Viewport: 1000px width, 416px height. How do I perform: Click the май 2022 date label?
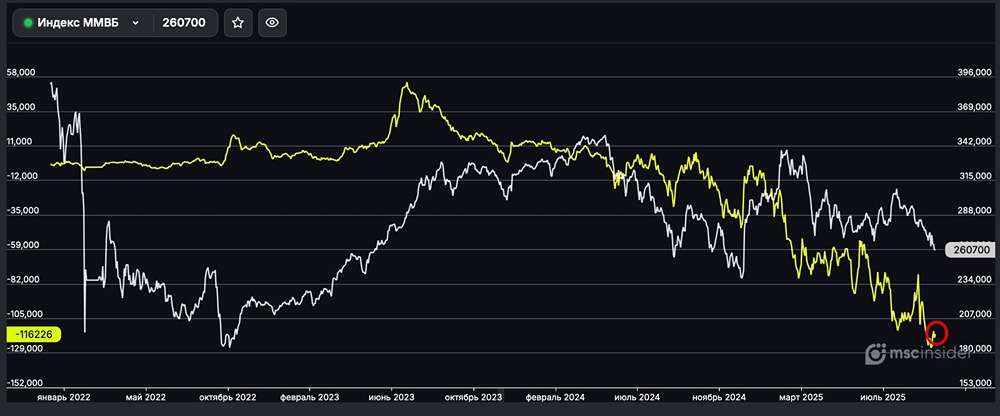tap(146, 397)
